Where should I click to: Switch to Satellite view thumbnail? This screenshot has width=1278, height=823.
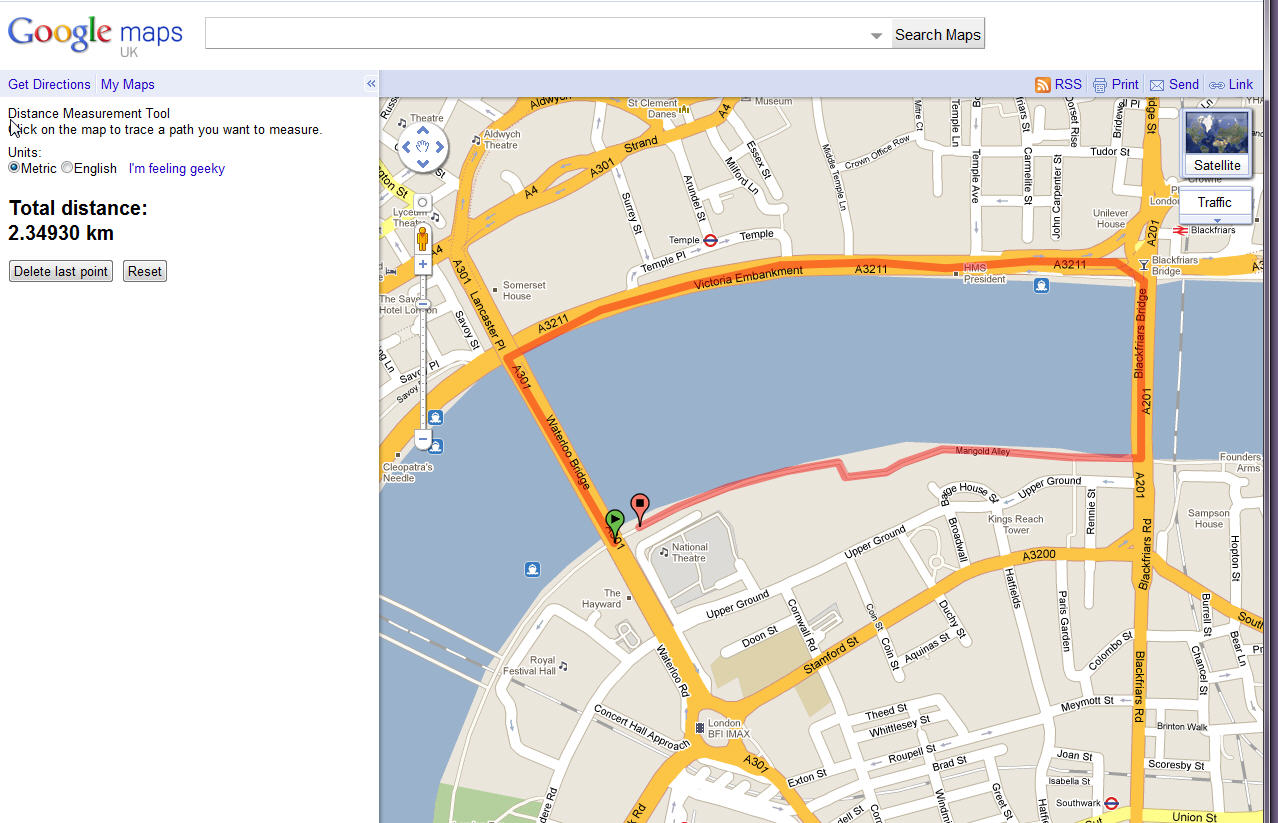1217,143
